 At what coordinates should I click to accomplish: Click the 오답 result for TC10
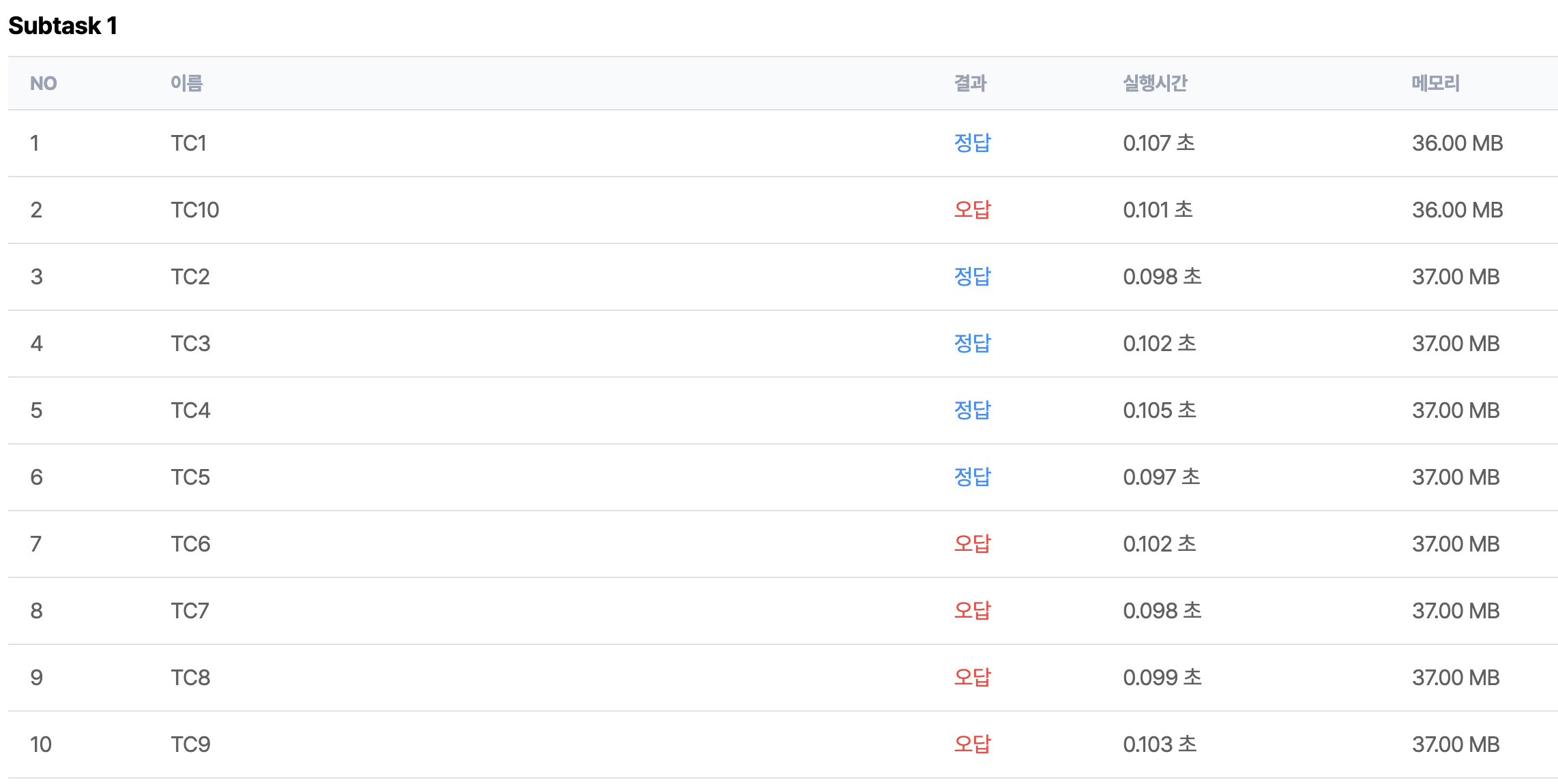[x=972, y=210]
